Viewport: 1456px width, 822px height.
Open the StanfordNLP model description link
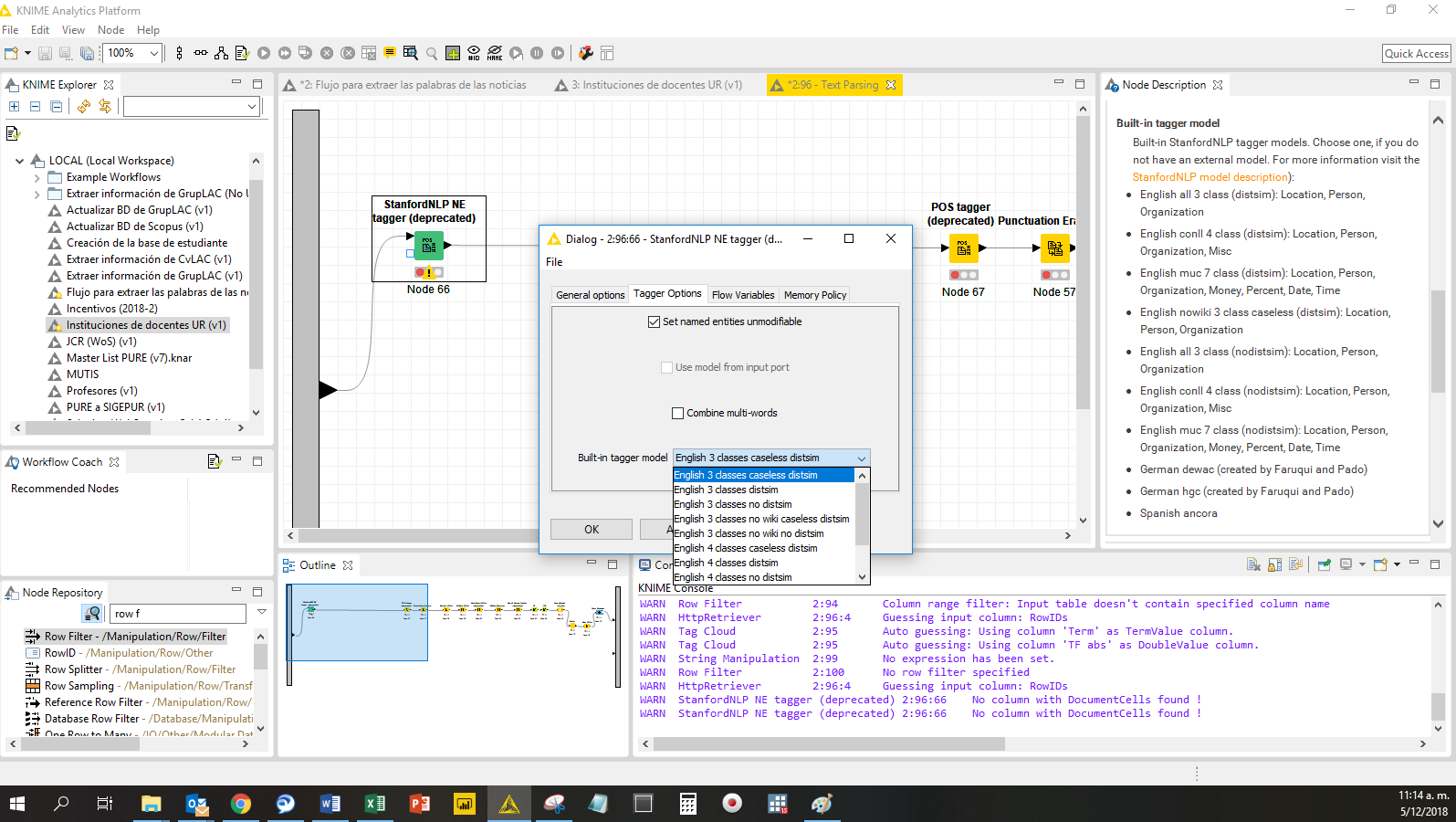(1210, 177)
